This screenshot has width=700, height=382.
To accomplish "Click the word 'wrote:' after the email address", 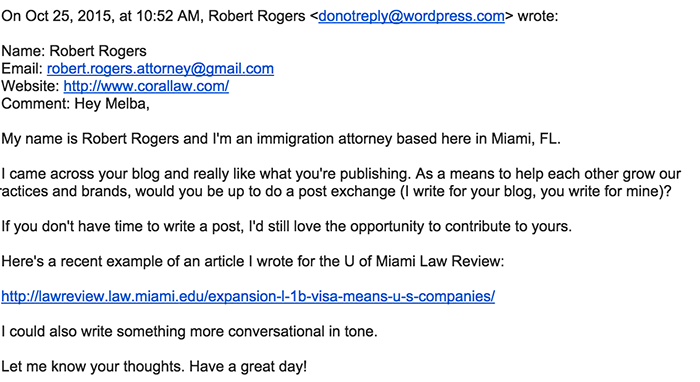I will tap(538, 17).
